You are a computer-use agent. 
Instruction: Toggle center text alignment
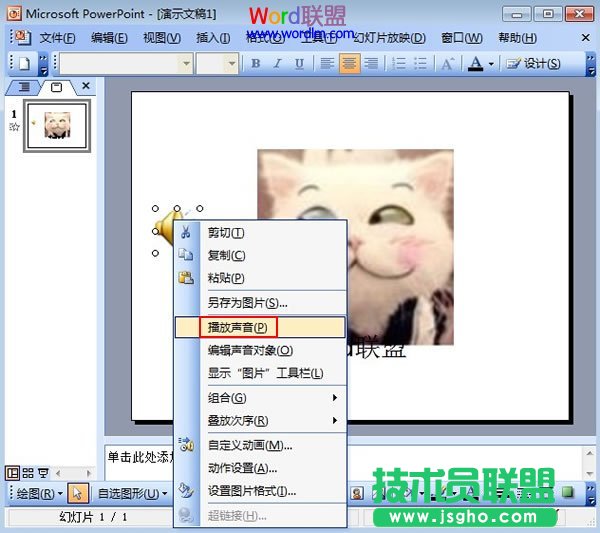(350, 63)
